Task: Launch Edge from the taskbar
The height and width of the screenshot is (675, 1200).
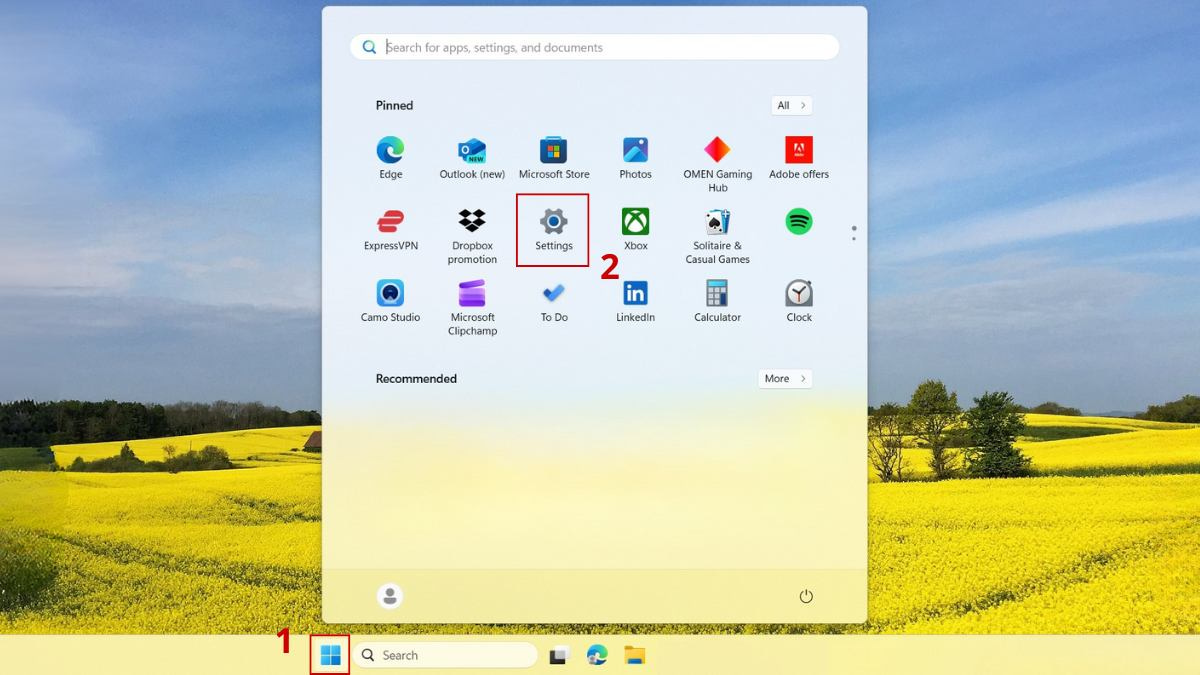Action: [597, 655]
